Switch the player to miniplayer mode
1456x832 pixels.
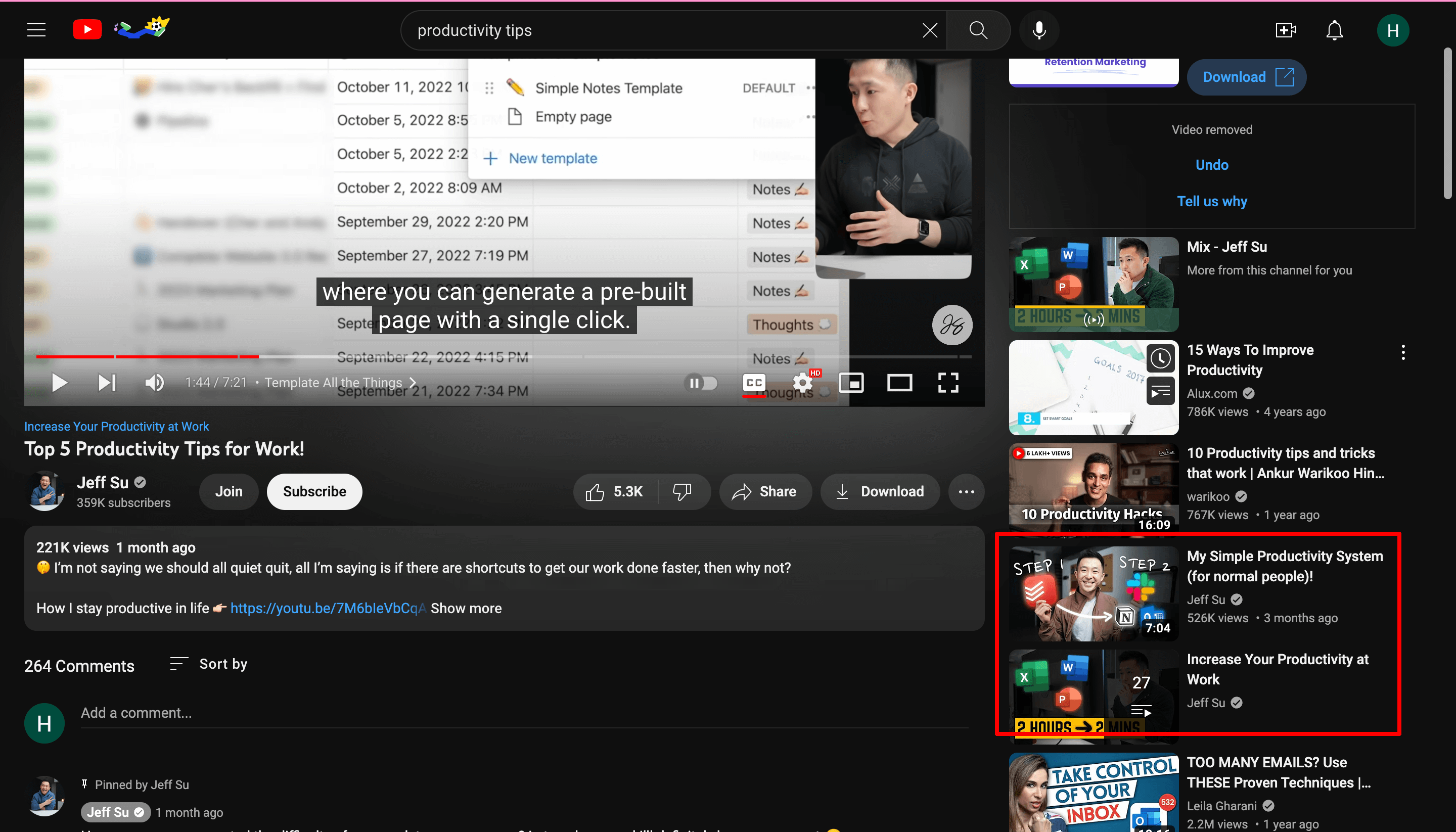pos(851,382)
